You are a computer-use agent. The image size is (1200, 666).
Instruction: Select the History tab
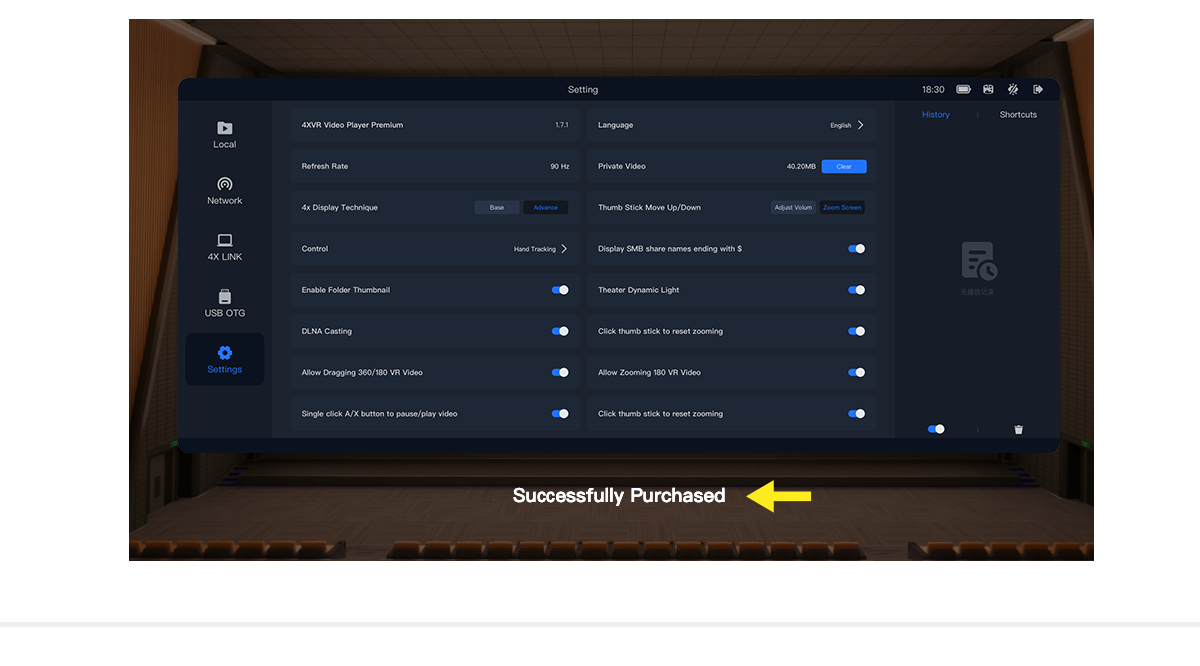936,115
